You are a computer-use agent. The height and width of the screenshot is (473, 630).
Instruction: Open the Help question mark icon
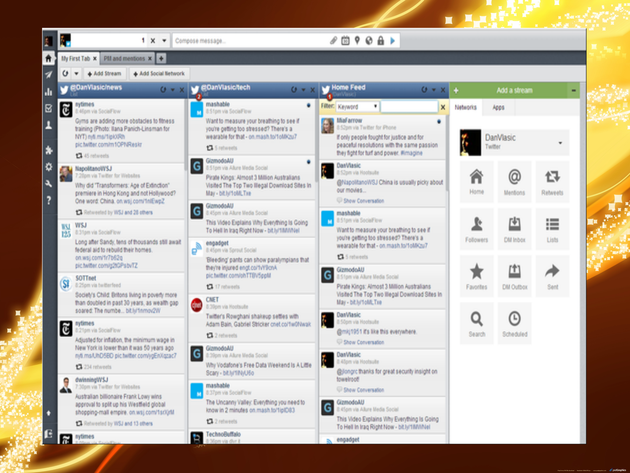pos(49,200)
